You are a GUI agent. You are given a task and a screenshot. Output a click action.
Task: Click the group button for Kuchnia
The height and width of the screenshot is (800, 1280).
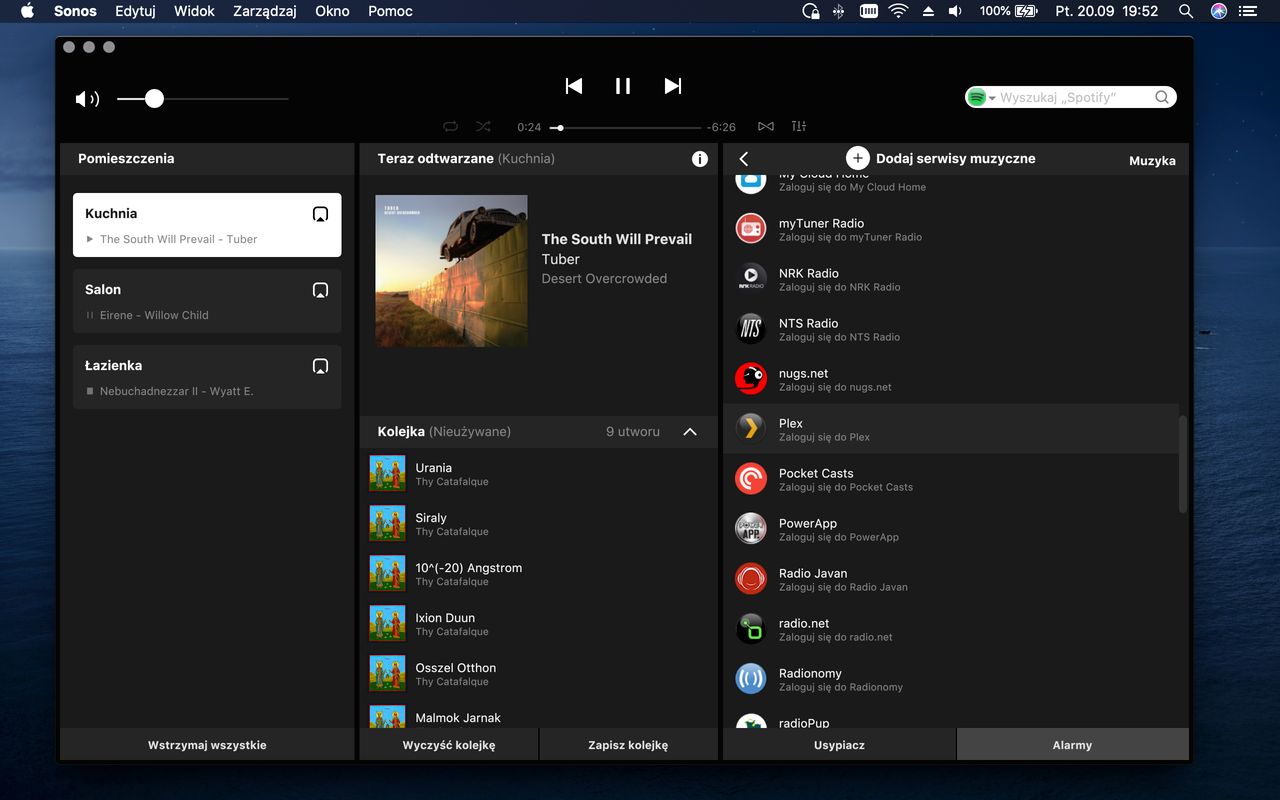coord(320,214)
